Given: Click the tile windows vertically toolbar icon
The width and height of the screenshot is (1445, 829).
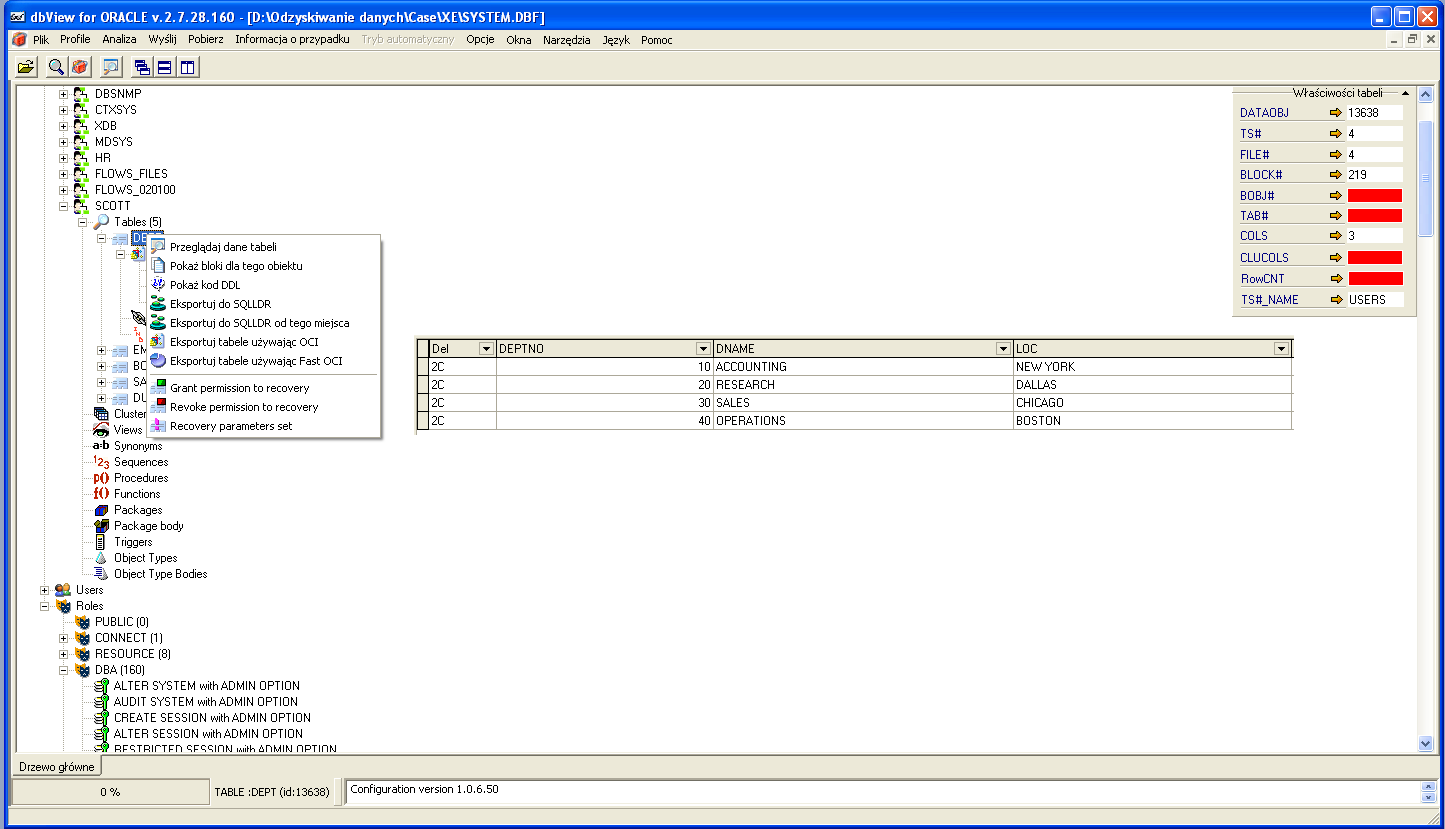Looking at the screenshot, I should tap(187, 67).
